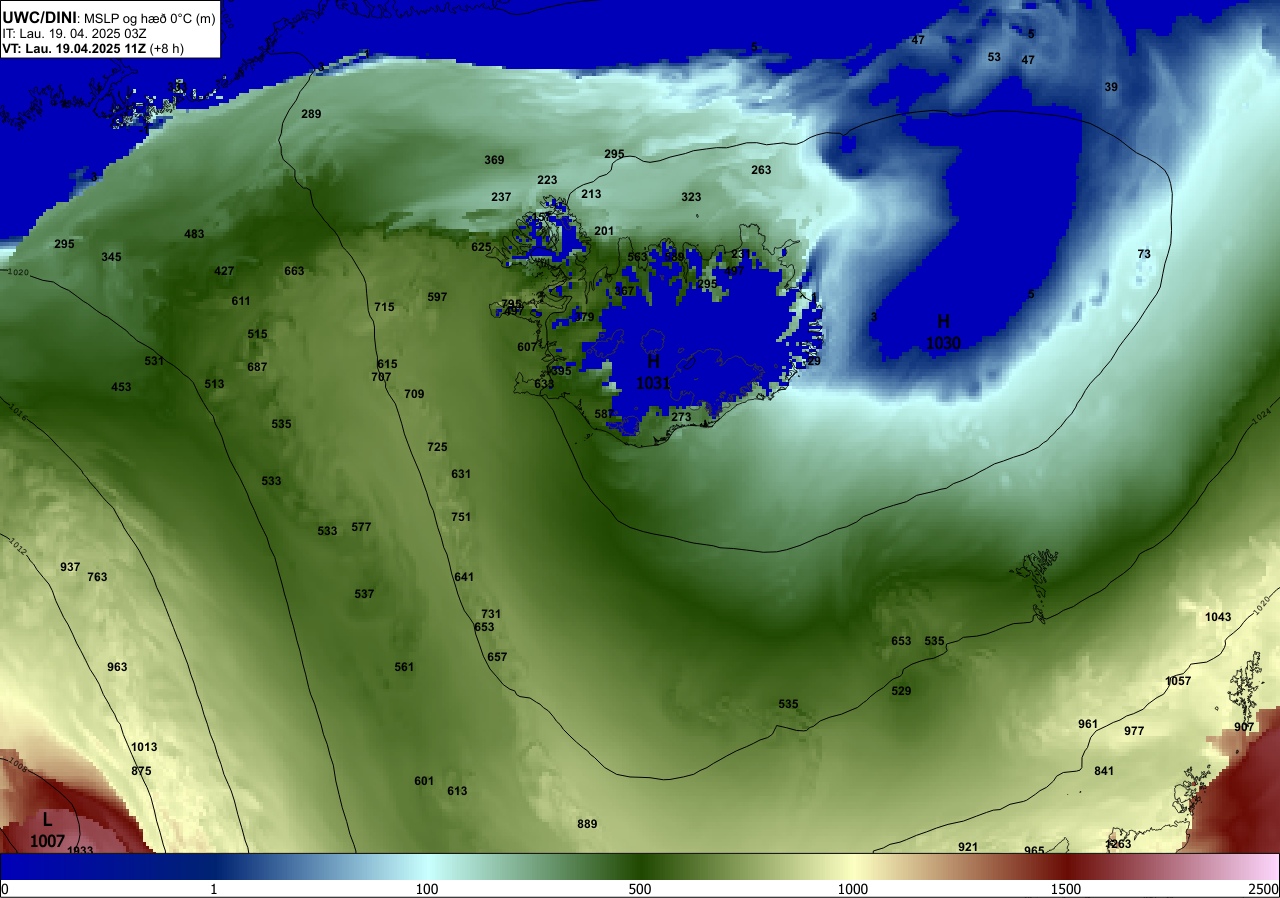Select the 663 height value
1280x898 pixels.
tap(294, 271)
